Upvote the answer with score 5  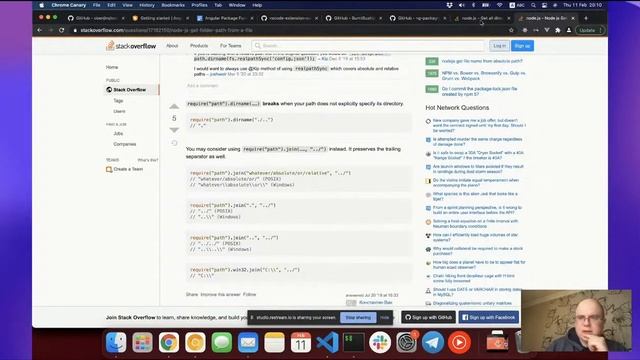coord(174,106)
